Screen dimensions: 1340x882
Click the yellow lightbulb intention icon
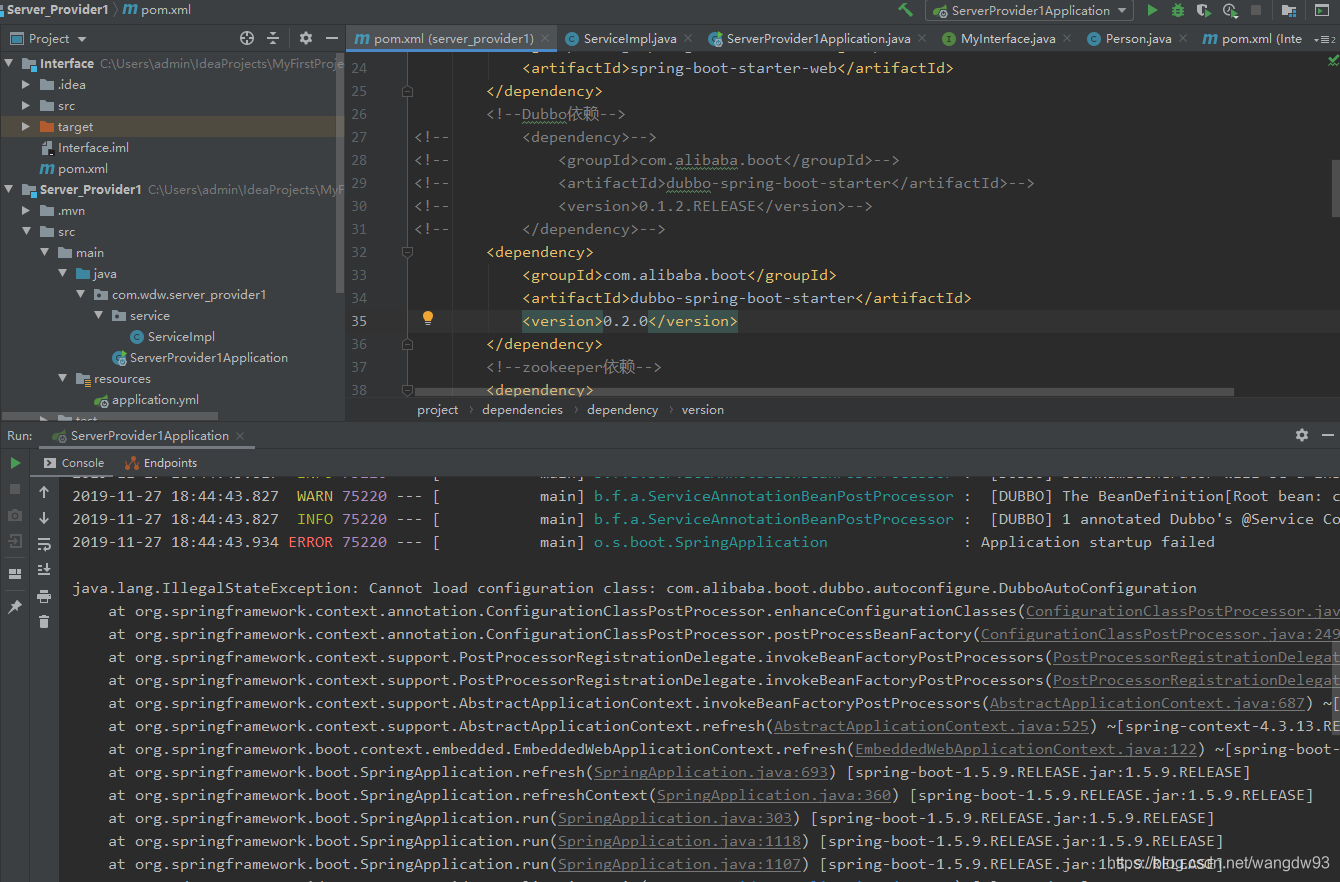(428, 318)
